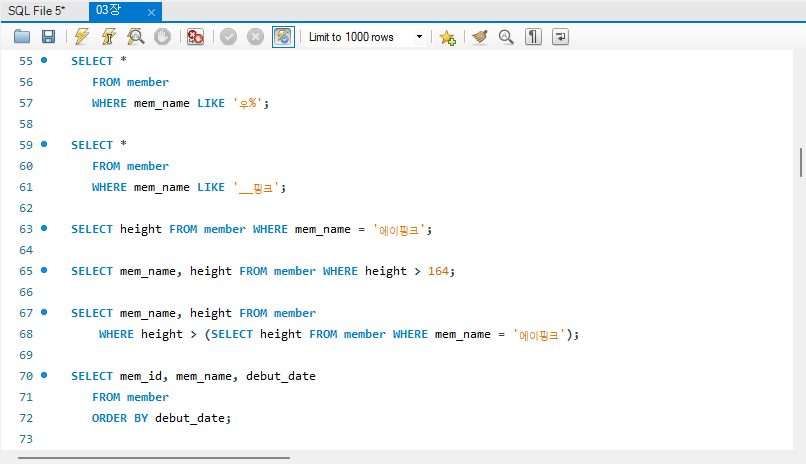Click '에이핑크' string on line 63

coord(400,230)
